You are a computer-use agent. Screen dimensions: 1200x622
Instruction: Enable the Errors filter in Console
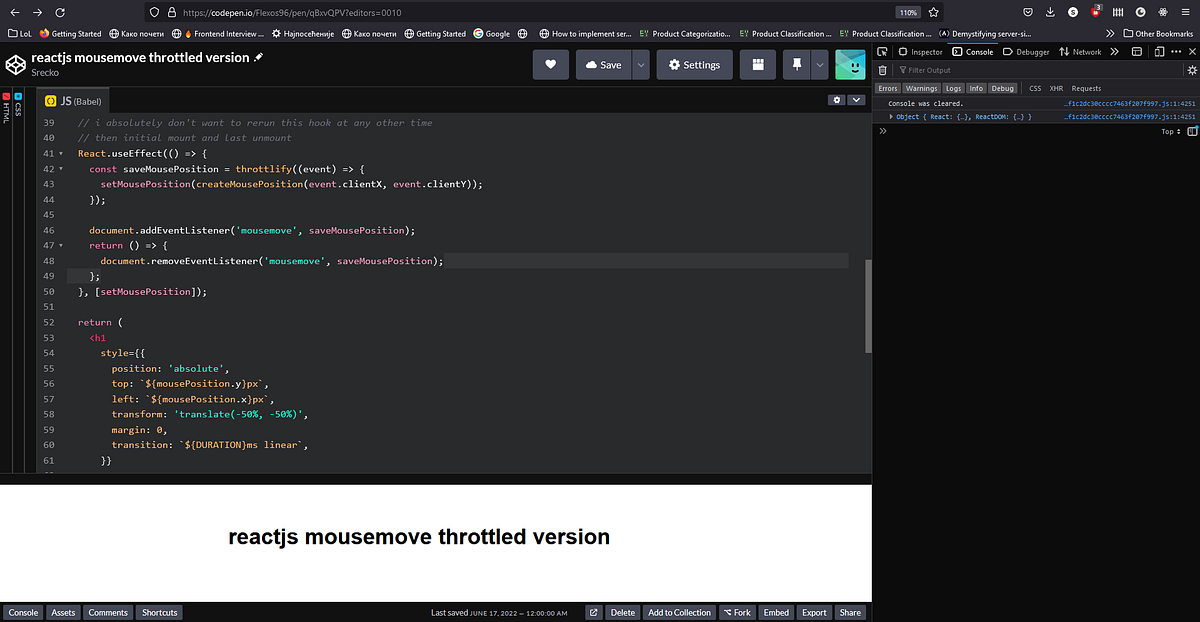pos(887,88)
